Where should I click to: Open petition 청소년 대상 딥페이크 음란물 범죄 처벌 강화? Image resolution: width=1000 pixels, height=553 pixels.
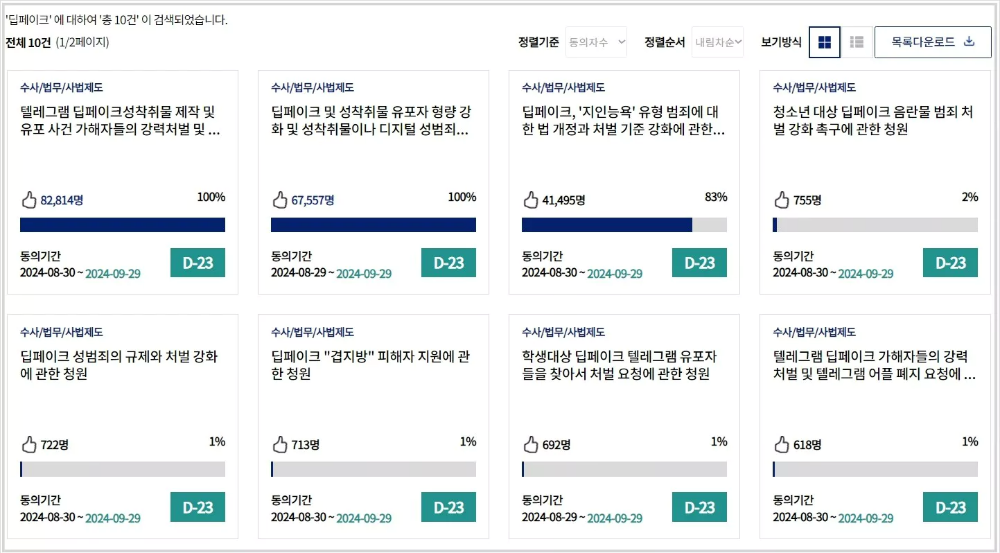(873, 121)
